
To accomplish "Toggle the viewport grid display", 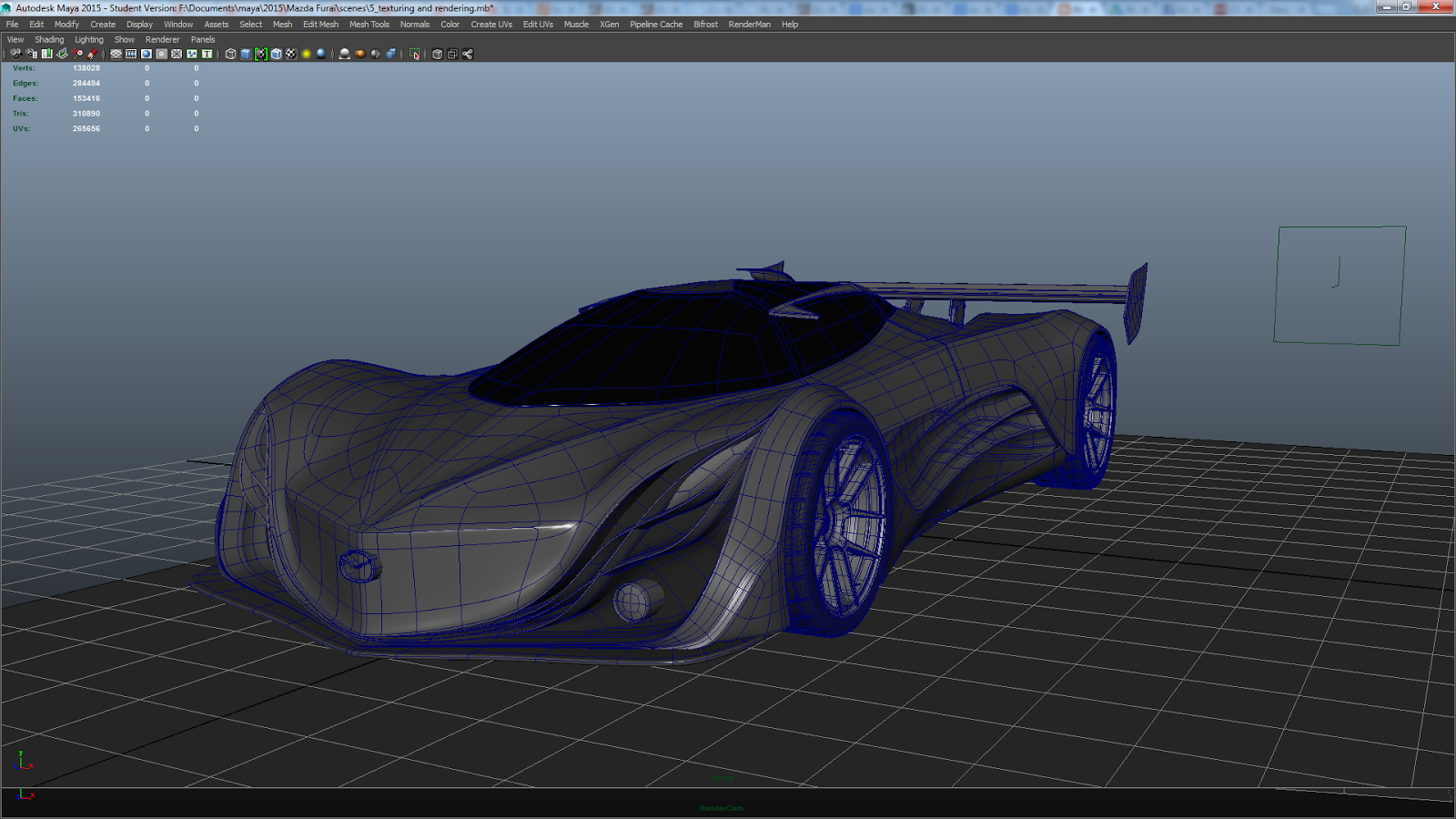I will click(x=116, y=54).
